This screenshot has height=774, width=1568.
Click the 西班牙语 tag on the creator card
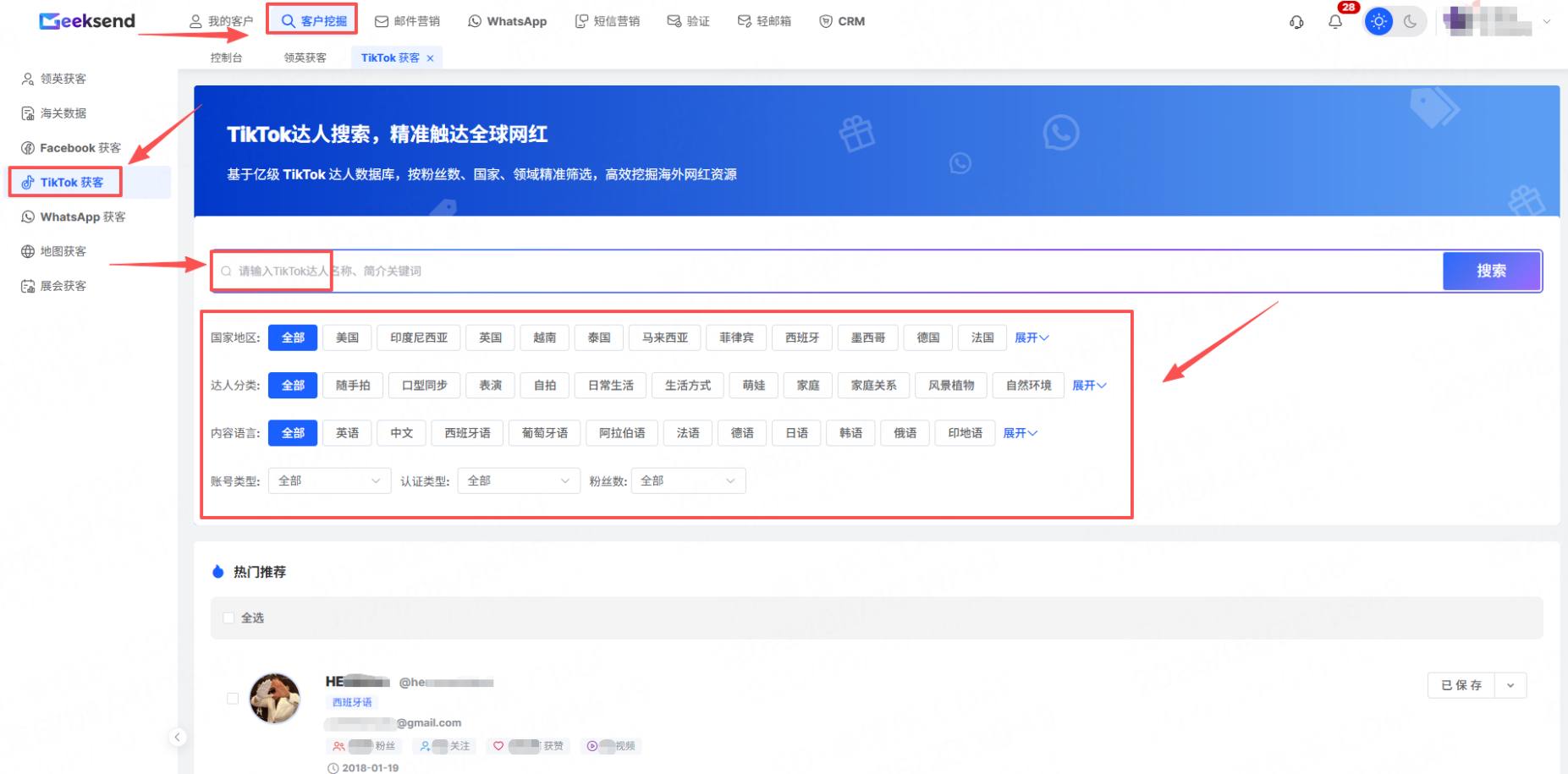tap(352, 702)
